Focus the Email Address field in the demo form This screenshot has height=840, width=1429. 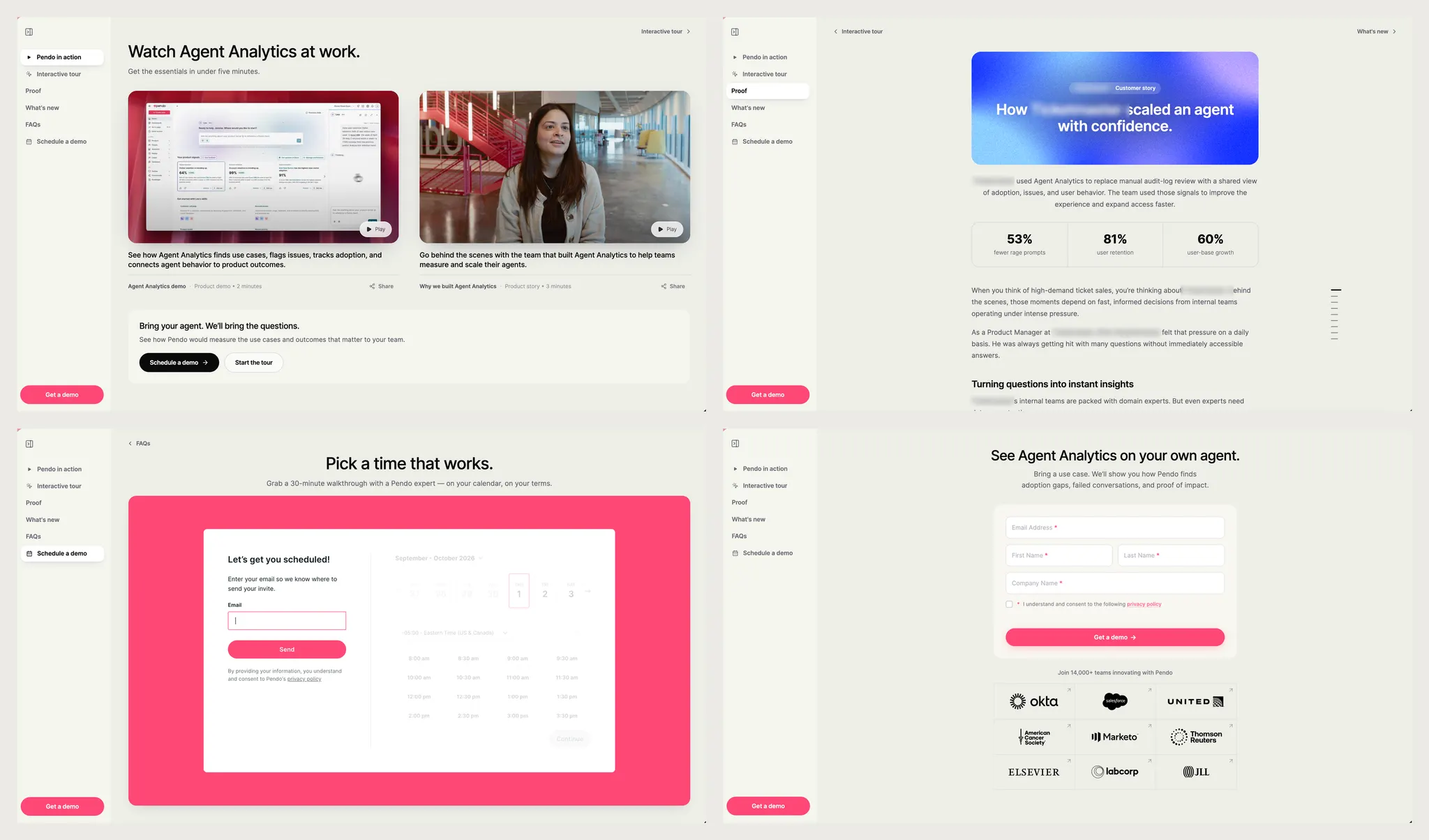point(1115,527)
